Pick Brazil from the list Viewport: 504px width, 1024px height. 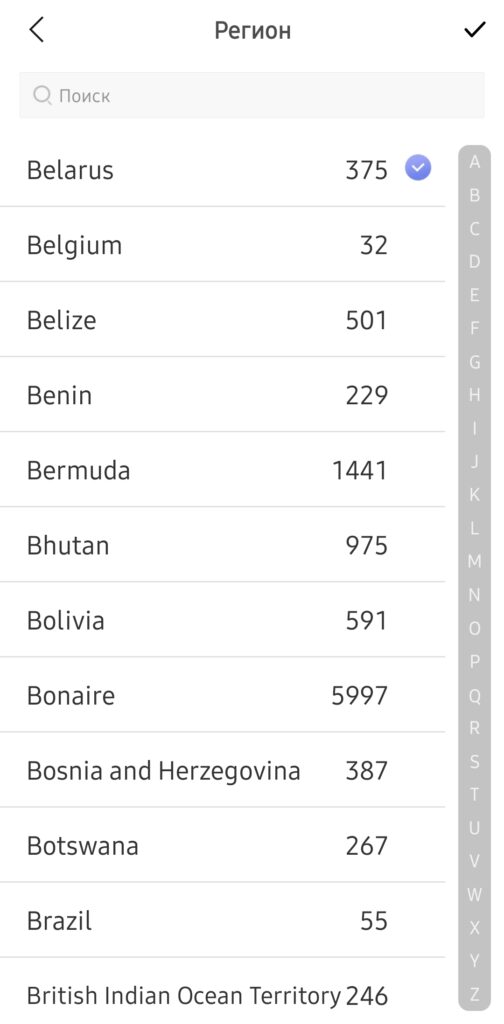(223, 920)
